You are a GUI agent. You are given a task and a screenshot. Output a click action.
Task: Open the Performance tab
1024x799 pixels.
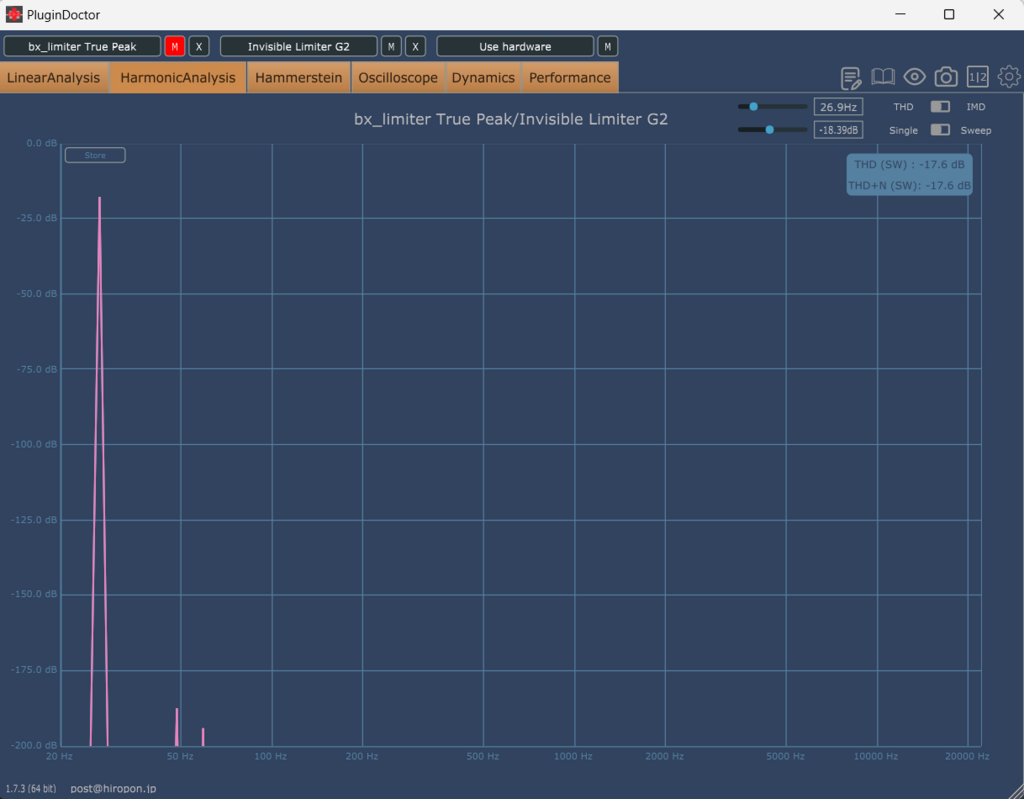click(x=569, y=78)
